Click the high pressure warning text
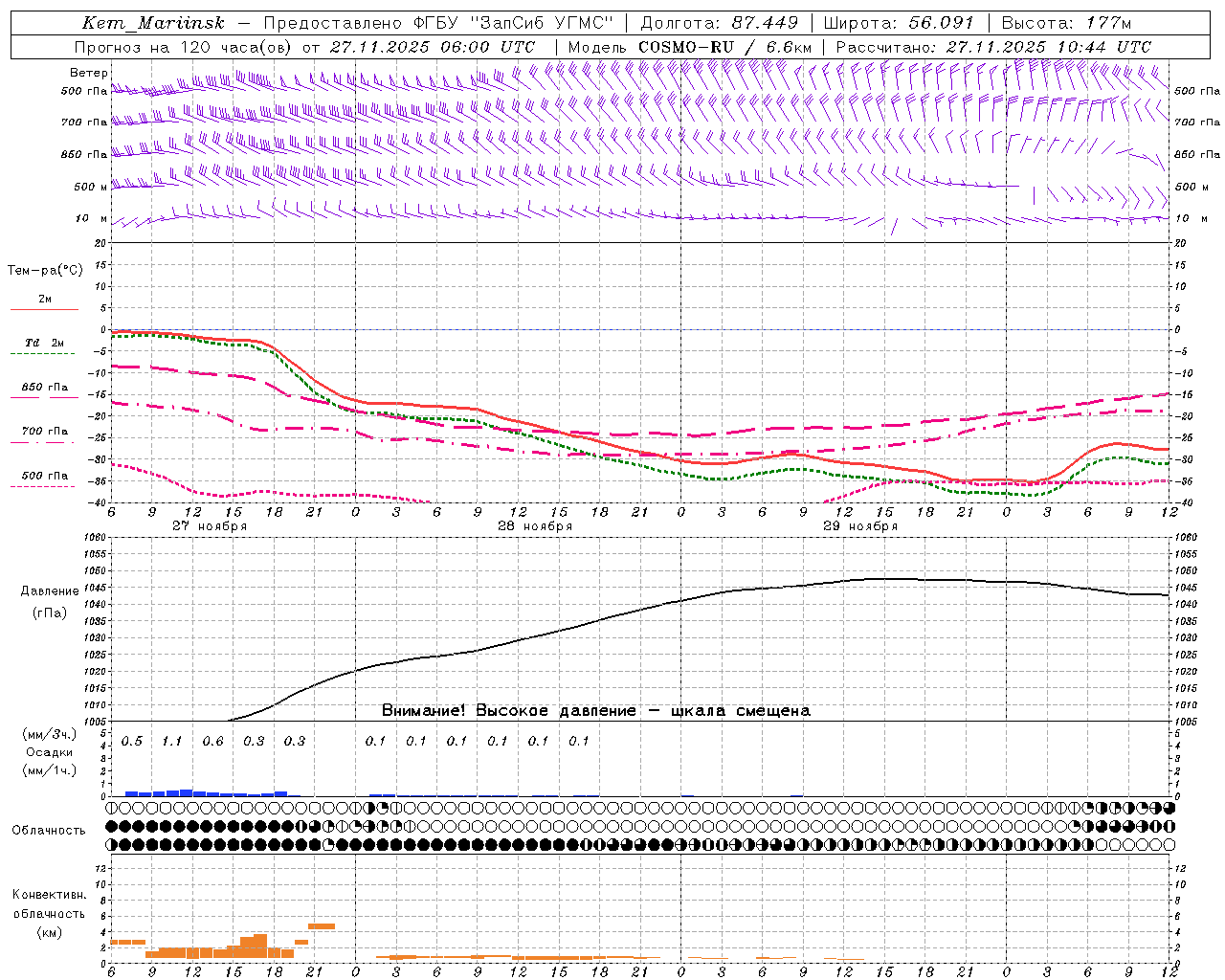The height and width of the screenshot is (980, 1225). (595, 710)
